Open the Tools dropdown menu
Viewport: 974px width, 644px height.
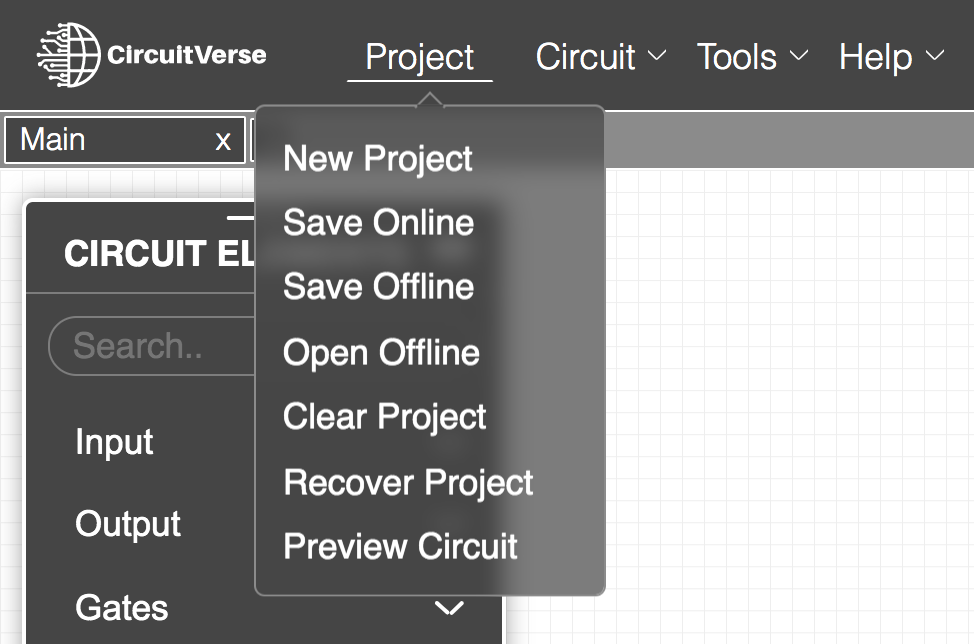(752, 57)
